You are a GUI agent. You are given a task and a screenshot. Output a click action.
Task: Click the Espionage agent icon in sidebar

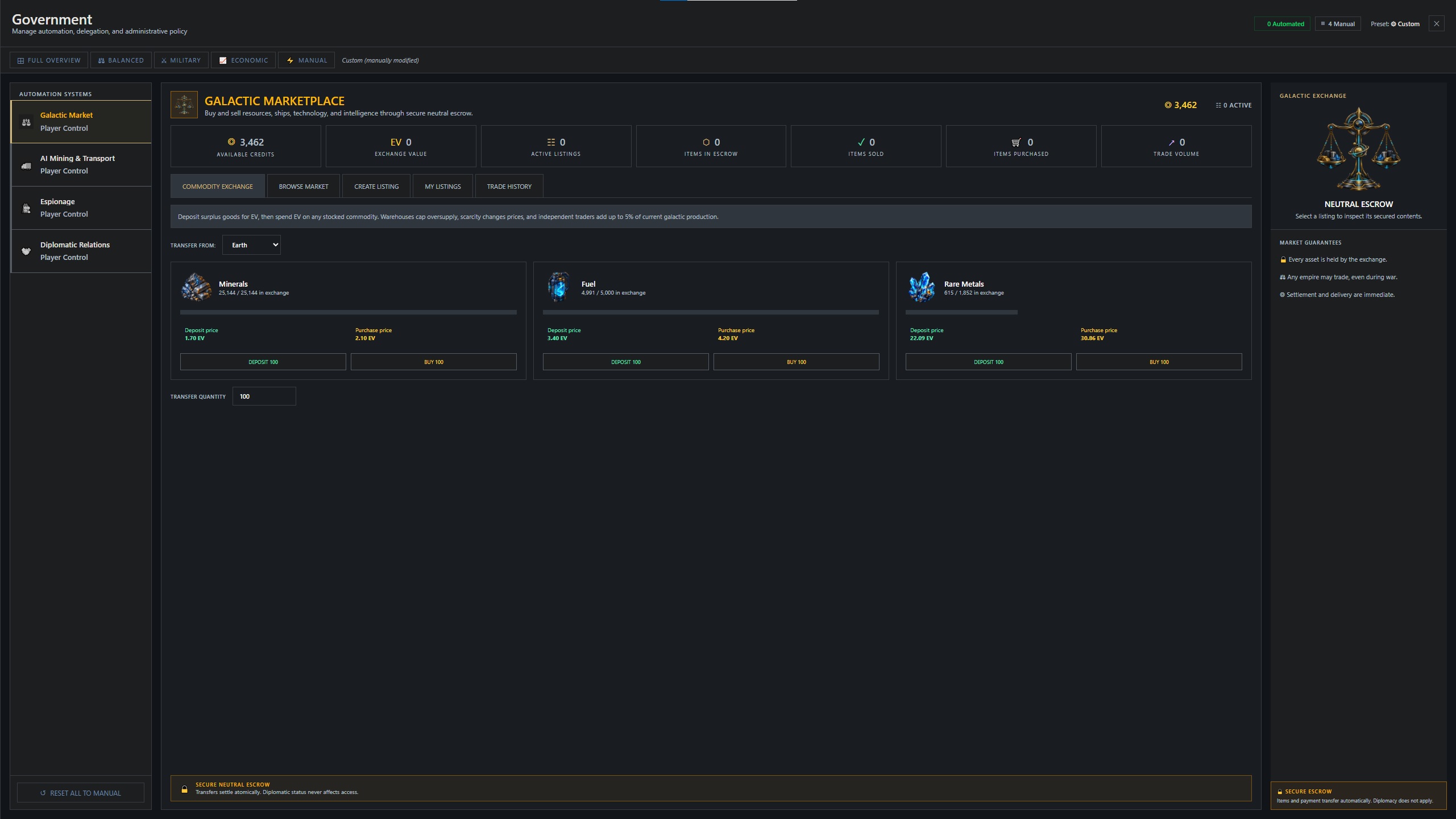coord(26,208)
